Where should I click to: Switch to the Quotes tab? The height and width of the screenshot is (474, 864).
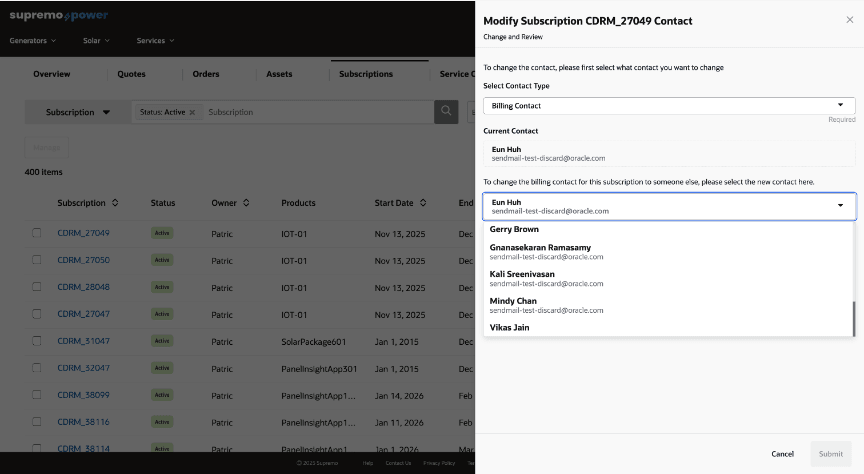[131, 74]
